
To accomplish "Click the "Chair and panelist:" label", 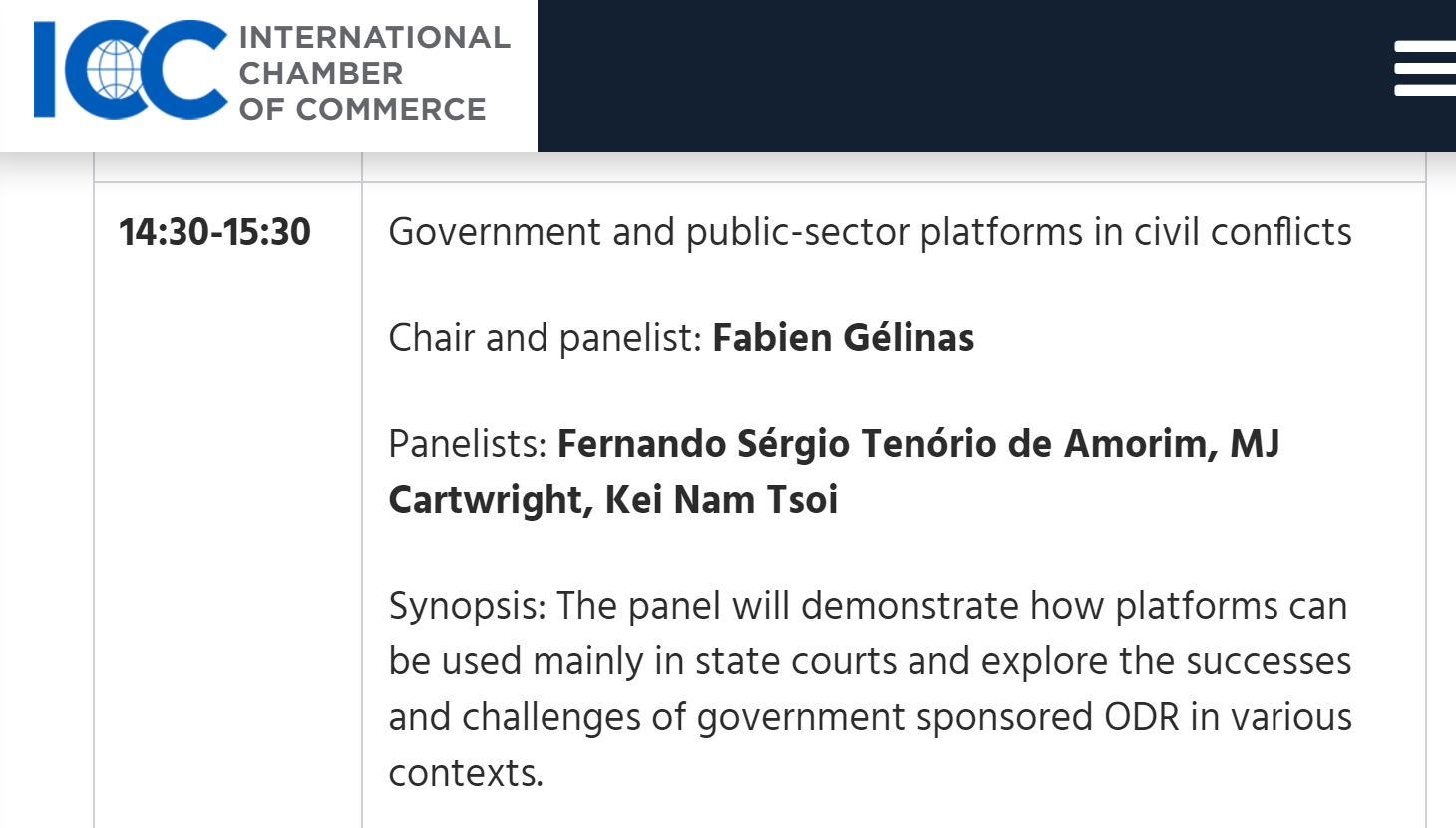I will 546,338.
